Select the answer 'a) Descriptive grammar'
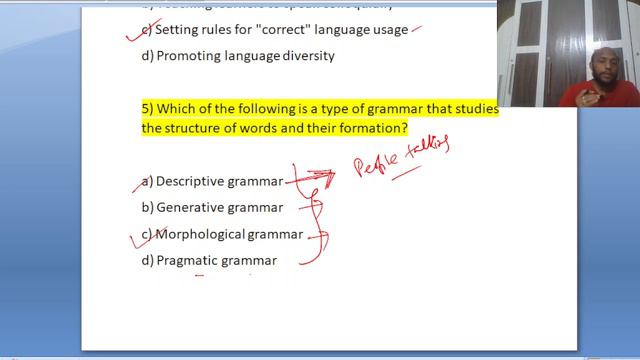Viewport: 640px width, 360px height. [212, 181]
